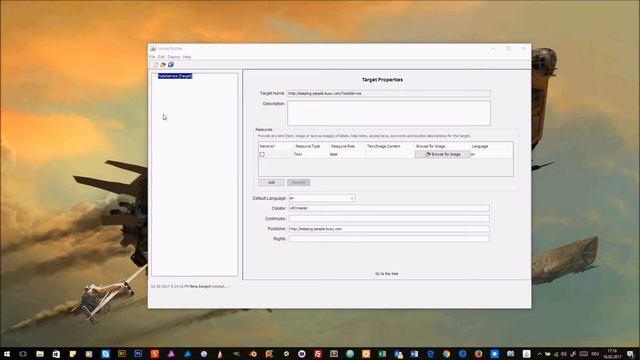Click the save icon in the toolbar
Screen dimensions: 640x360
(171, 65)
